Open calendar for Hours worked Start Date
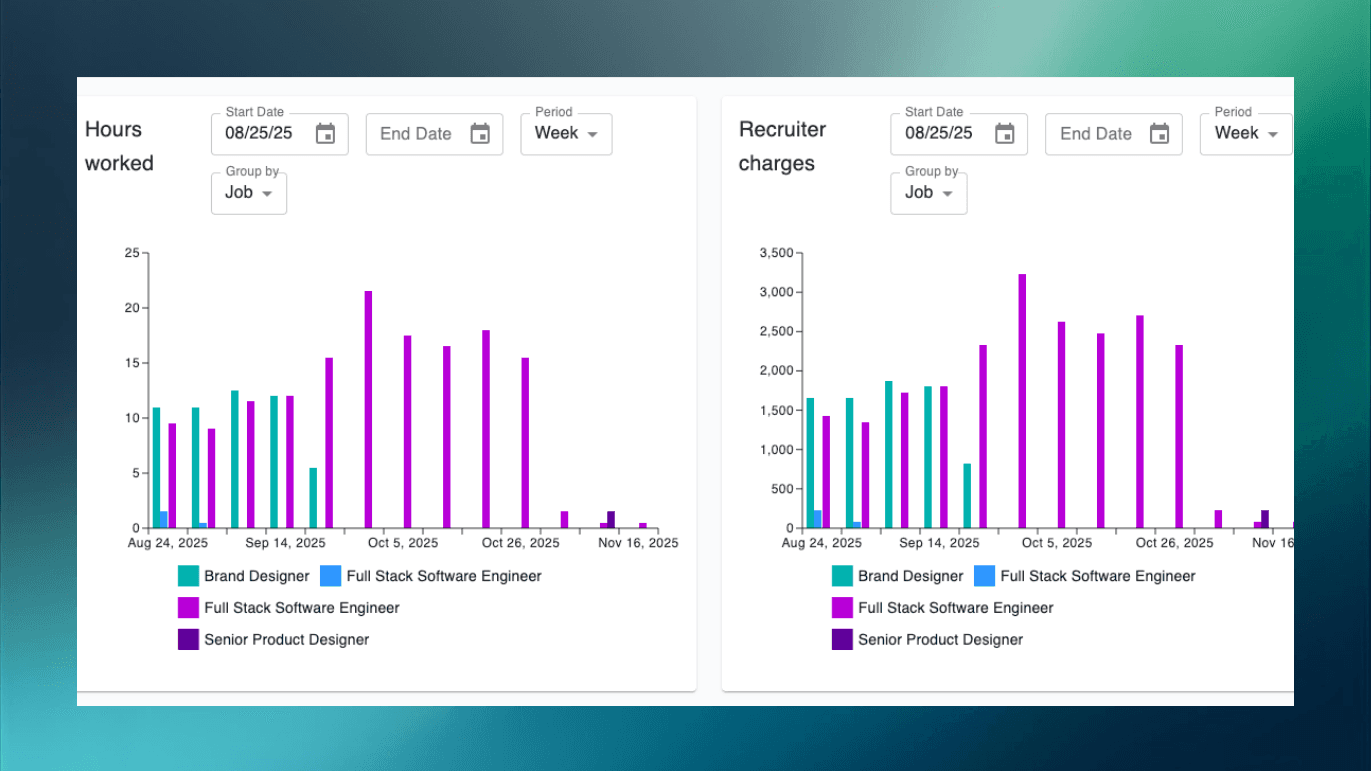The image size is (1371, 771). (325, 134)
